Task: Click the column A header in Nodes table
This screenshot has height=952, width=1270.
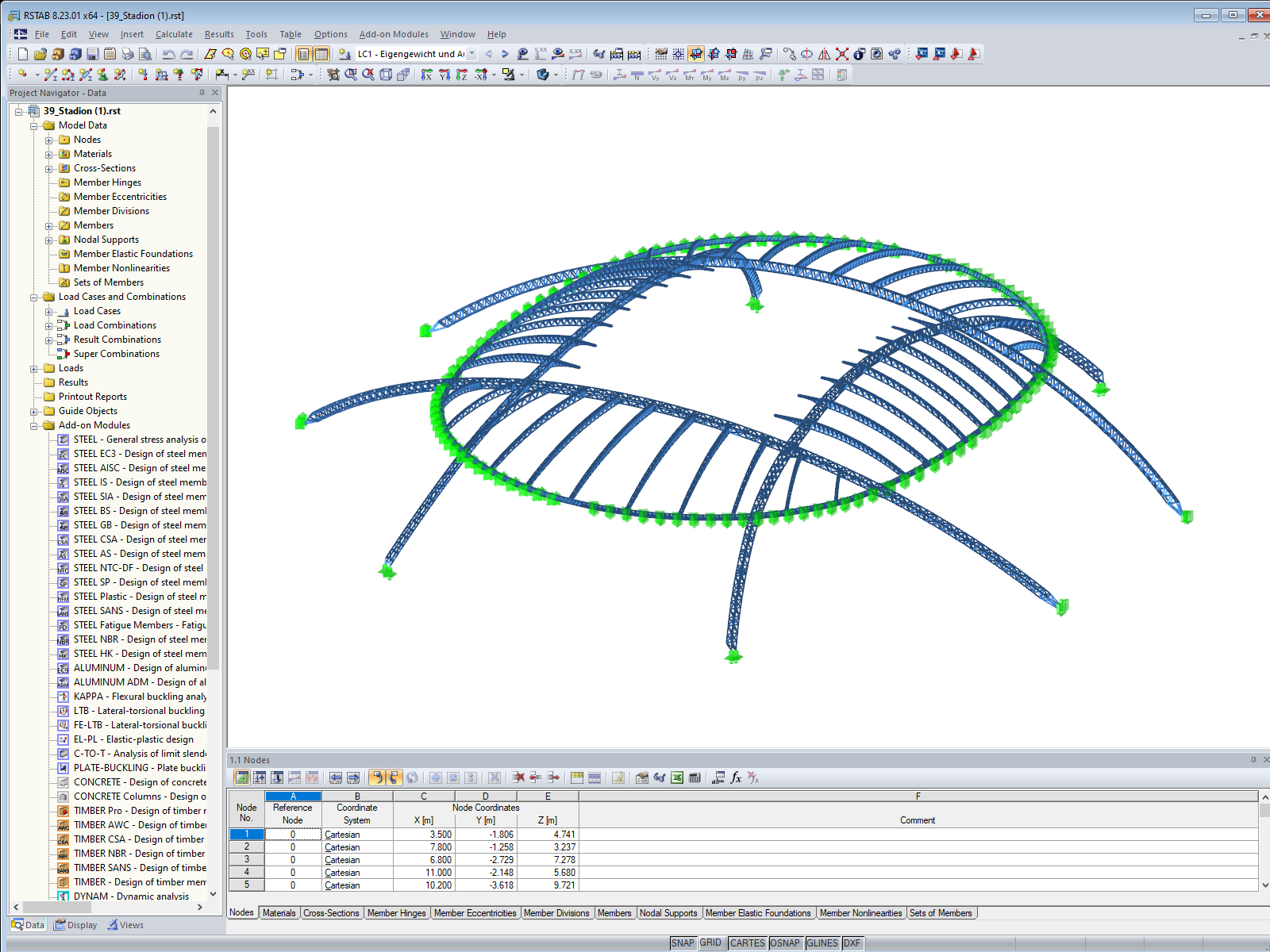Action: (293, 796)
